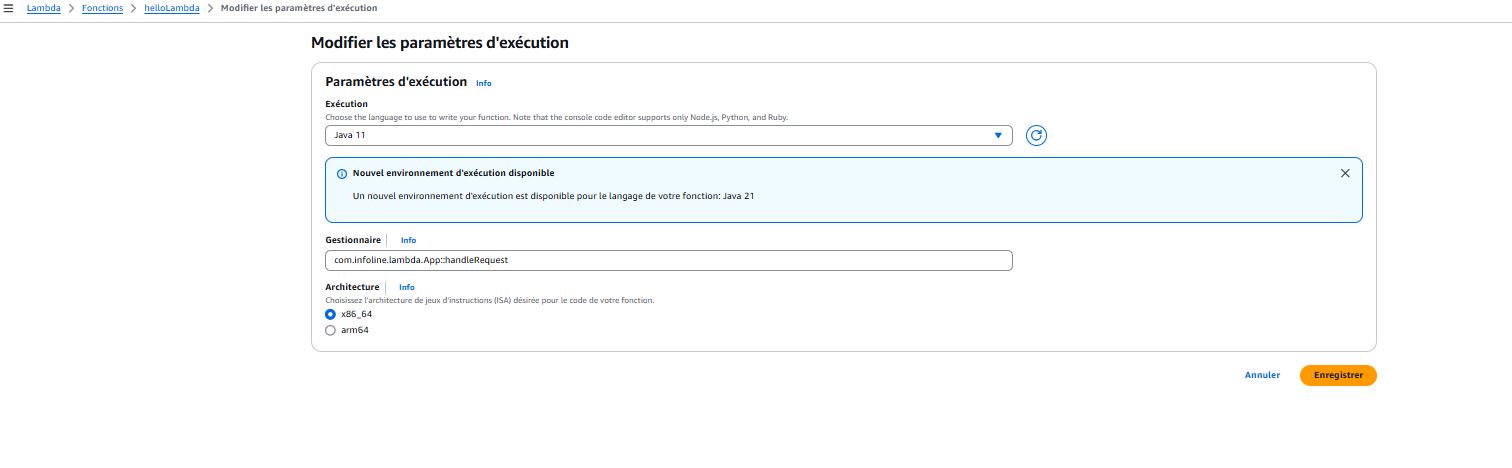This screenshot has height=468, width=1512.
Task: Click the blue caret in the runtime selector
Action: [997, 136]
